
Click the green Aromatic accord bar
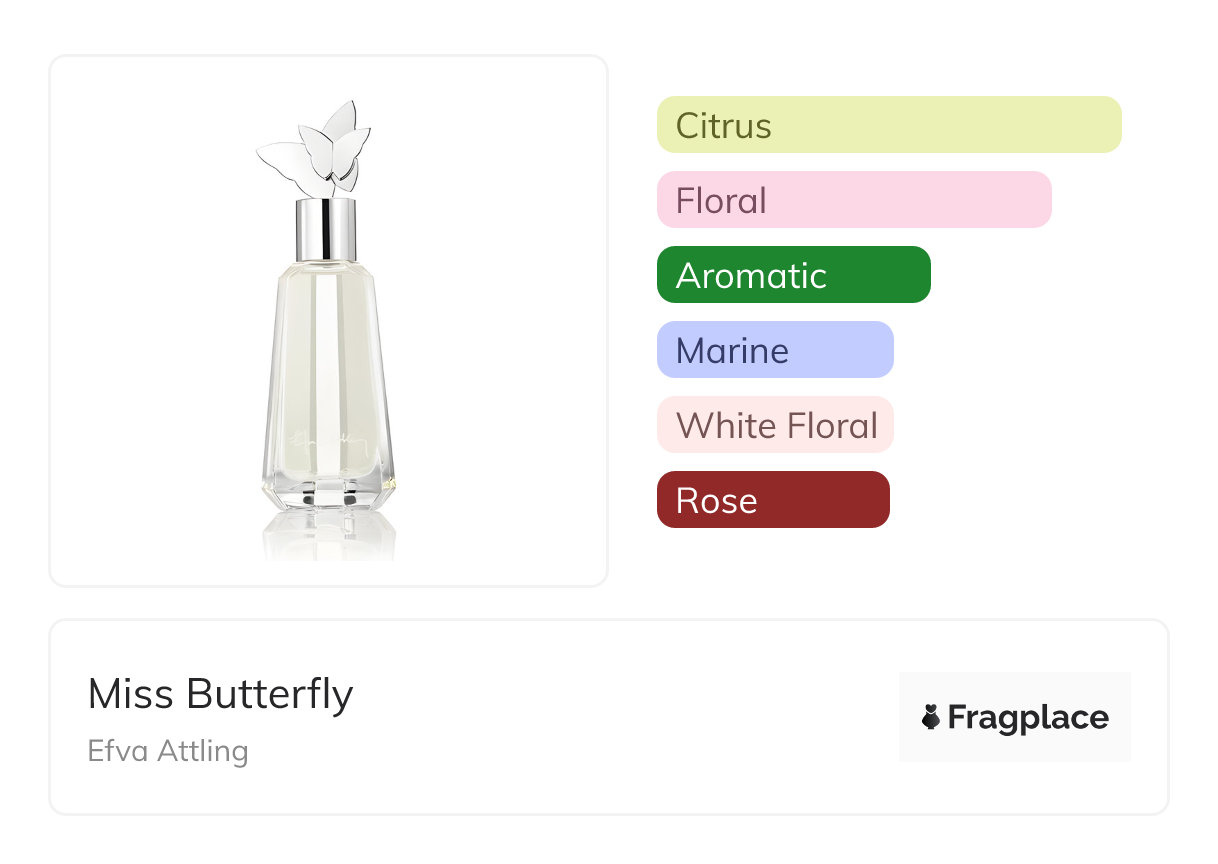point(793,275)
